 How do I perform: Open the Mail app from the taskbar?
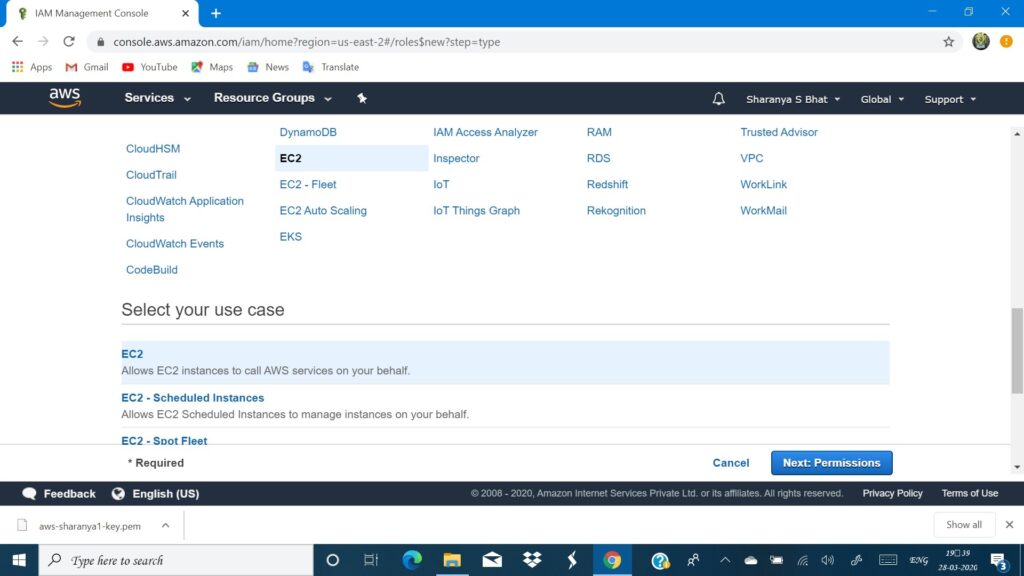(492, 560)
